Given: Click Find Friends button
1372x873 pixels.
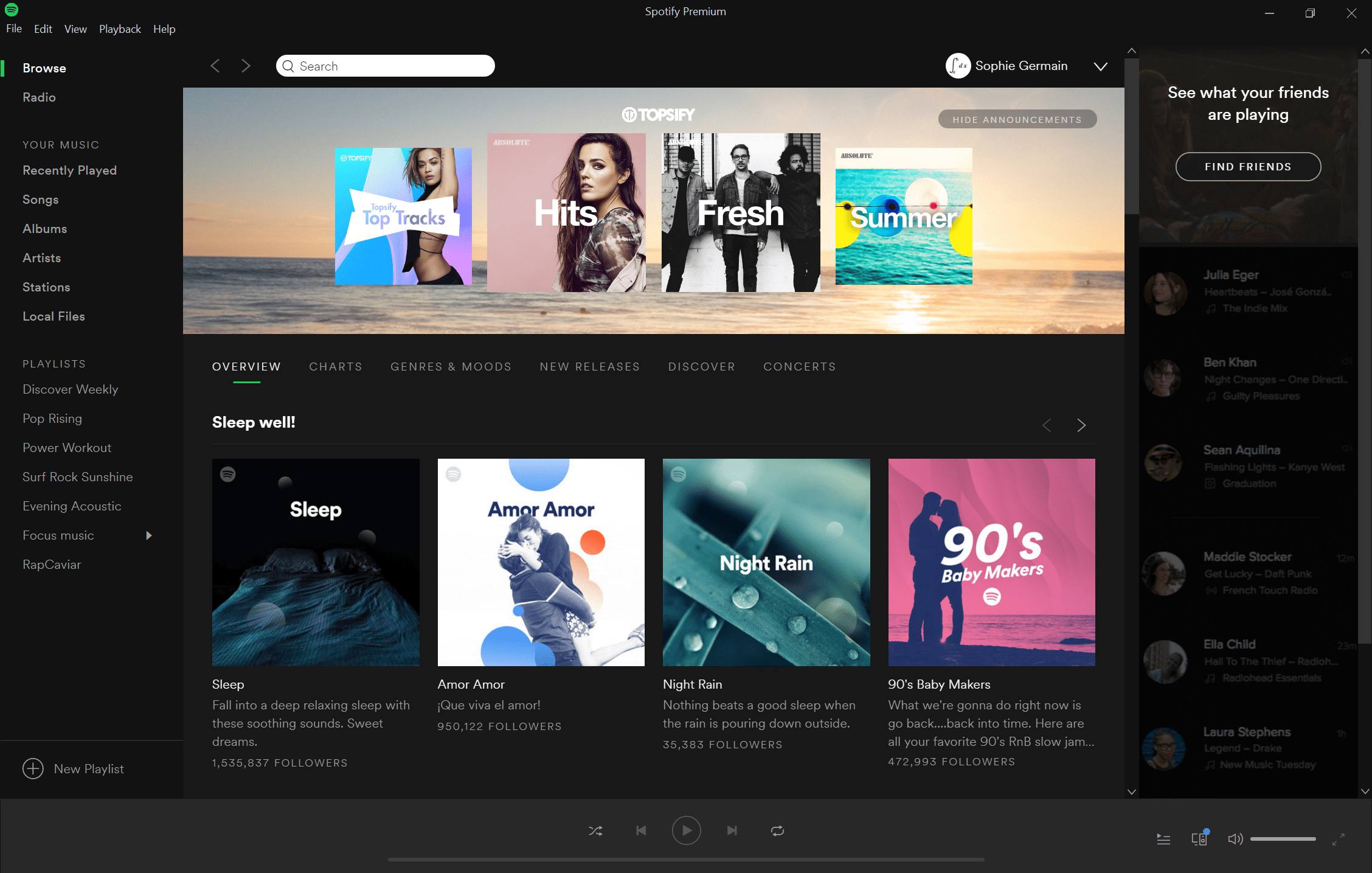Looking at the screenshot, I should coord(1248,167).
